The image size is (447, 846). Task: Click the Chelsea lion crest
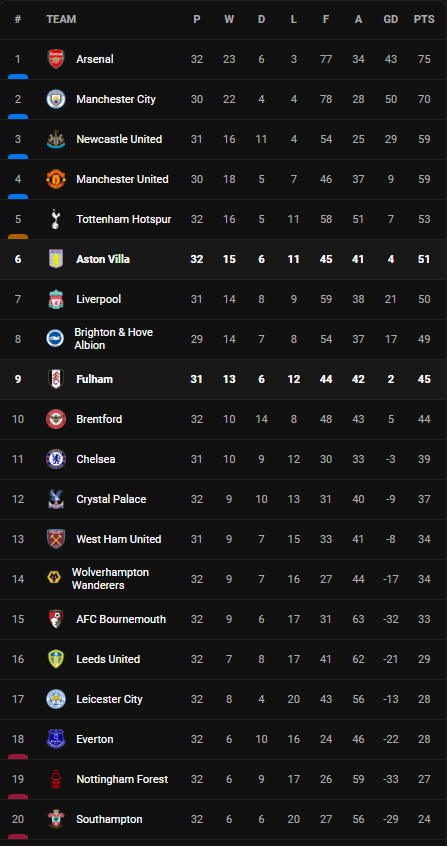tap(56, 459)
